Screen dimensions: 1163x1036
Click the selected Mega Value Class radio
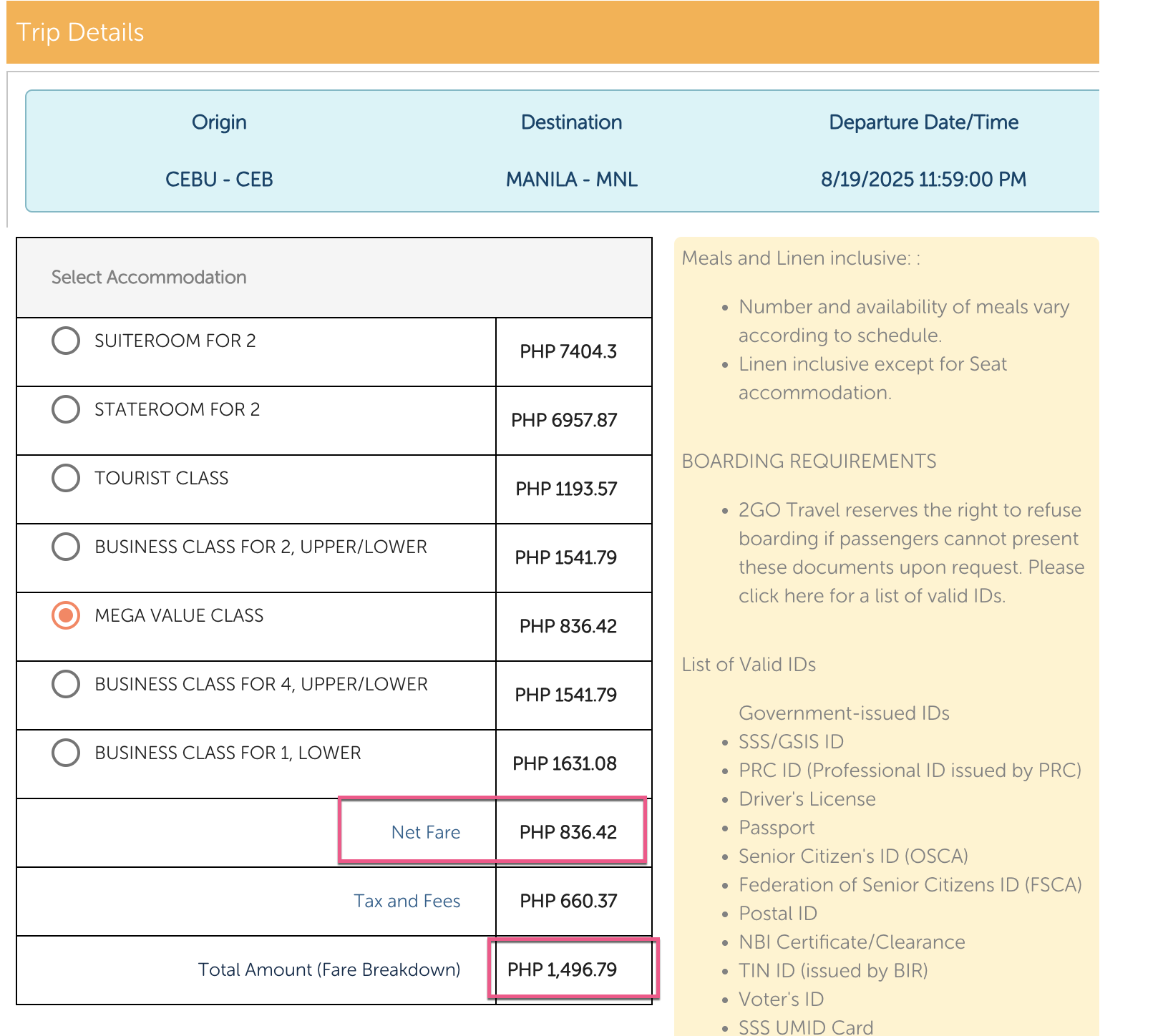[x=66, y=615]
